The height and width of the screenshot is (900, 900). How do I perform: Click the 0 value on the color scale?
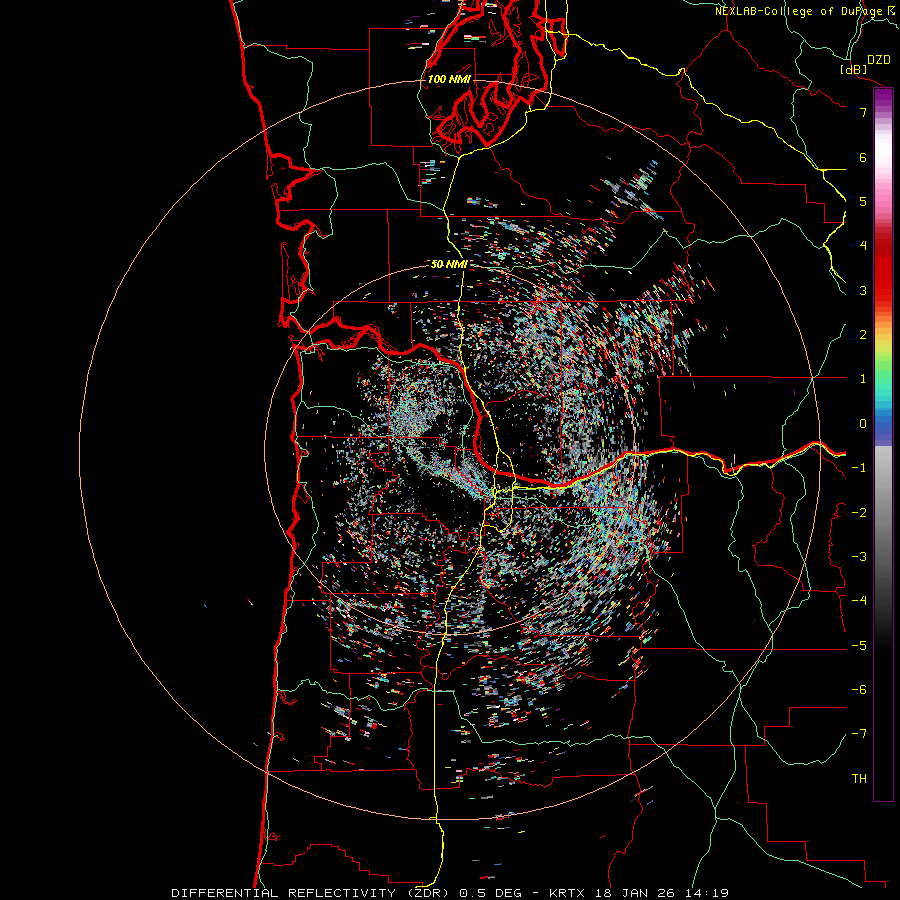coord(863,424)
